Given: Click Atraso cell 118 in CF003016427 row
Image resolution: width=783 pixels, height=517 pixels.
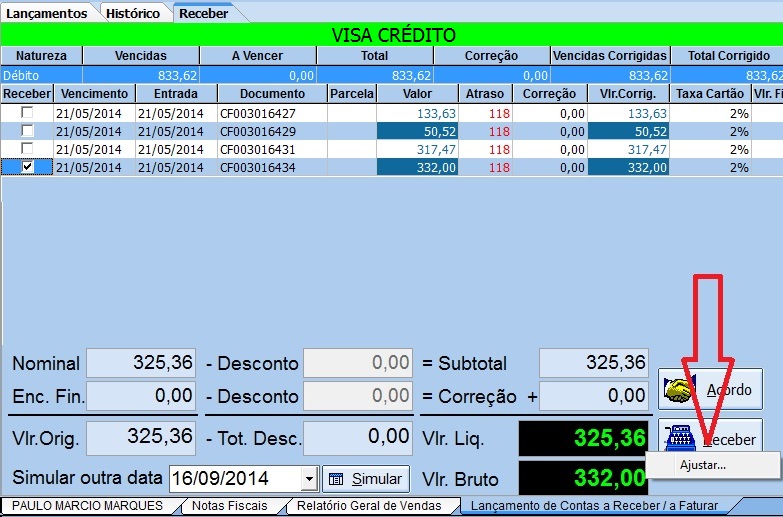Looking at the screenshot, I should tap(485, 113).
